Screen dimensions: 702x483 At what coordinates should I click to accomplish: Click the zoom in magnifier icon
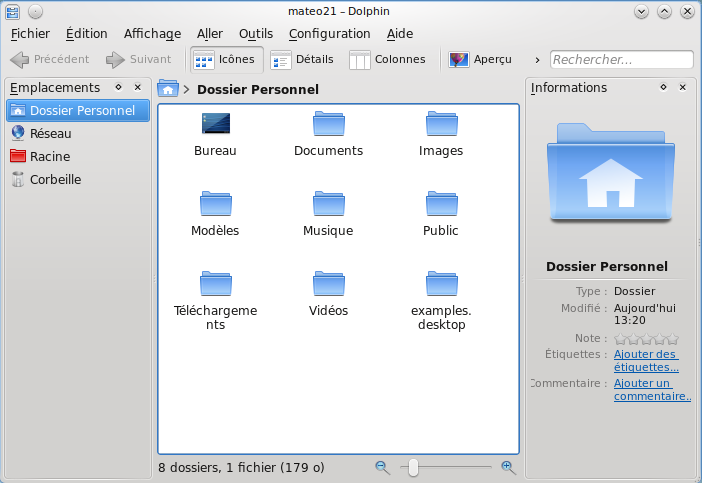coord(508,466)
